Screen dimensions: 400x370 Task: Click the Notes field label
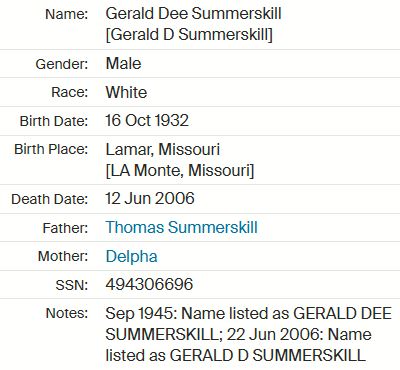click(67, 313)
